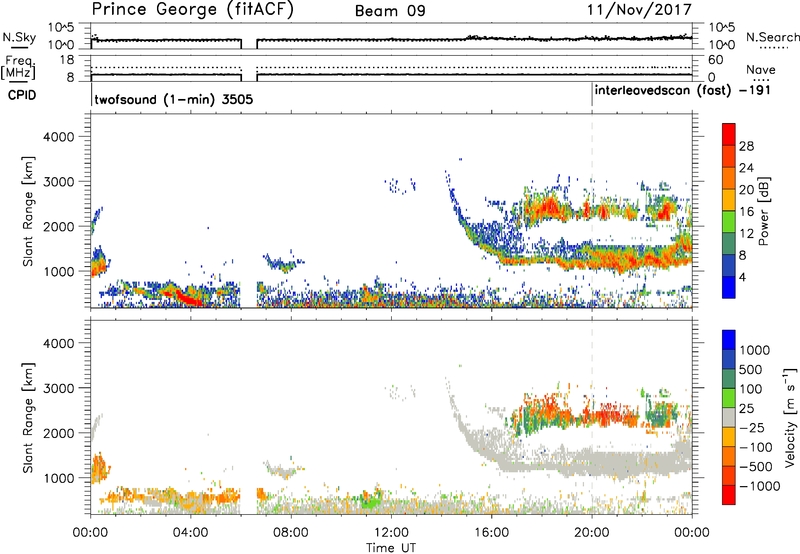Click 'Slant Range [km]' label of power panel
The width and height of the screenshot is (800, 554).
tap(28, 211)
